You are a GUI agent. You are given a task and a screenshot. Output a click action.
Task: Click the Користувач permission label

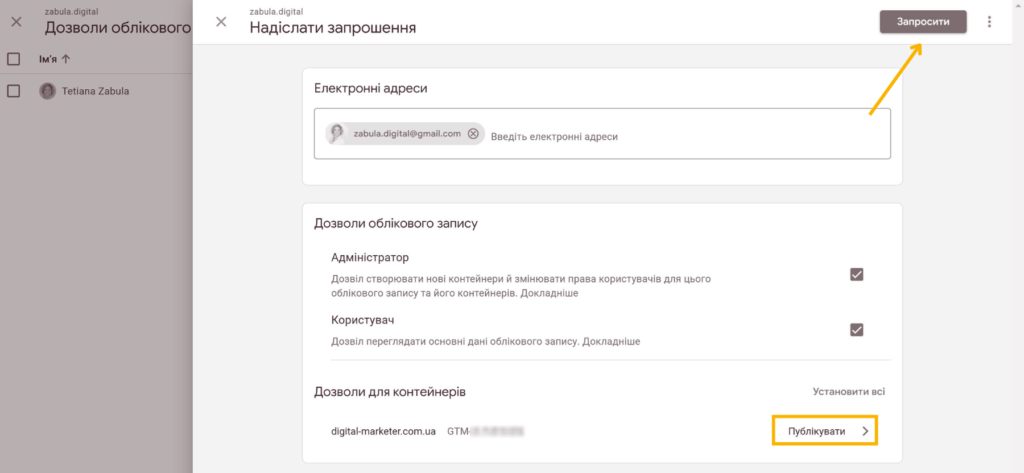coord(364,321)
